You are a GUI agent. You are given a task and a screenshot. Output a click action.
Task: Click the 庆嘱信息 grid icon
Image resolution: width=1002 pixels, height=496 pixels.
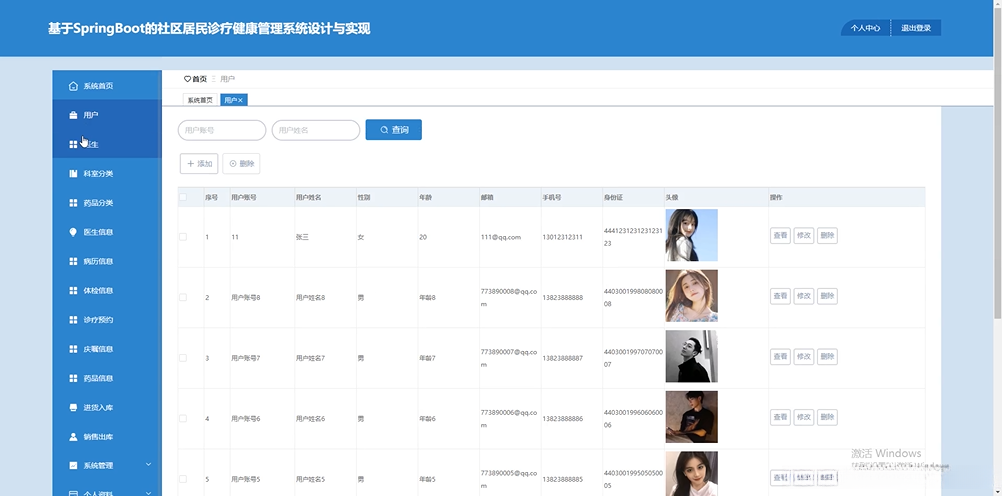pyautogui.click(x=73, y=349)
